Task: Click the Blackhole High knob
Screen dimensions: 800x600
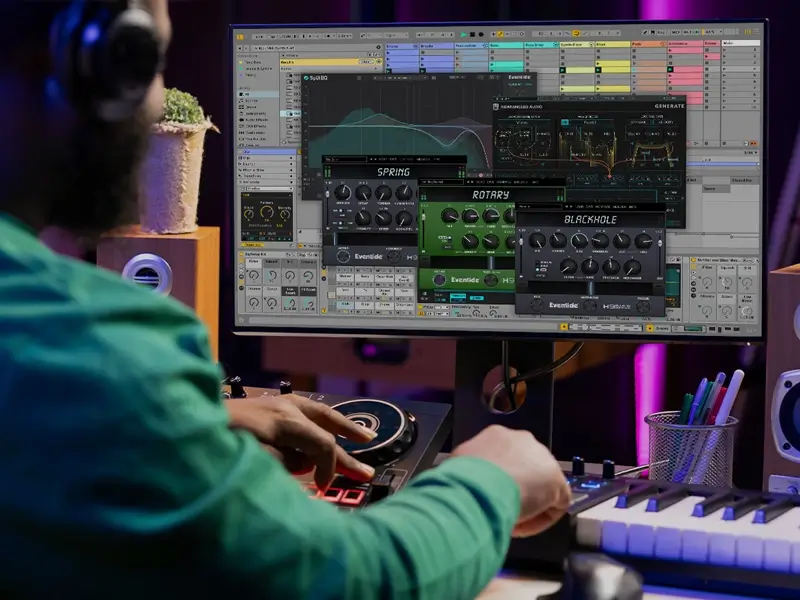Action: point(643,241)
